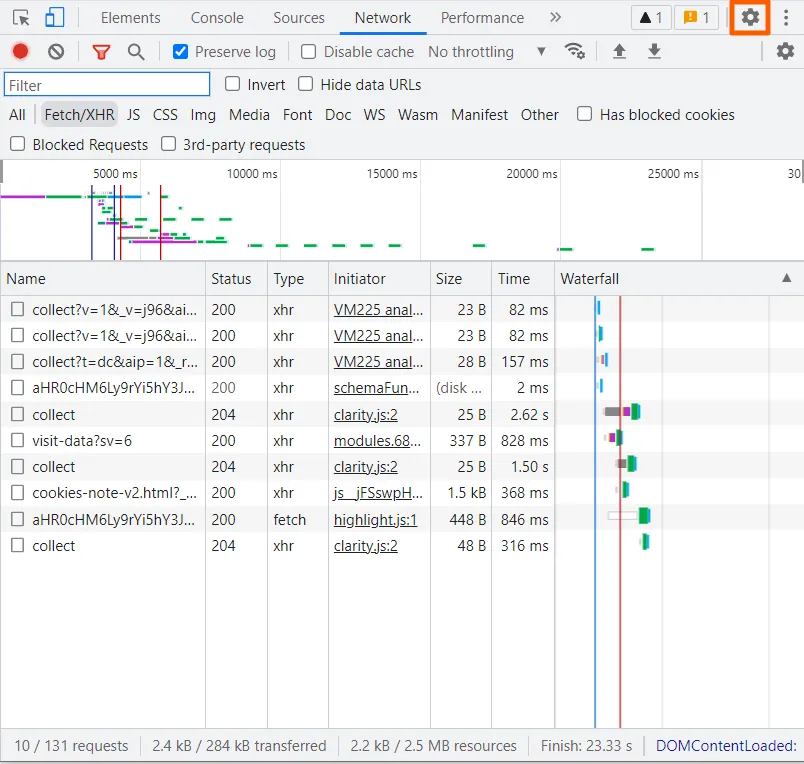Open initiator link js_jFSswpH...
This screenshot has height=764, width=804.
[378, 493]
